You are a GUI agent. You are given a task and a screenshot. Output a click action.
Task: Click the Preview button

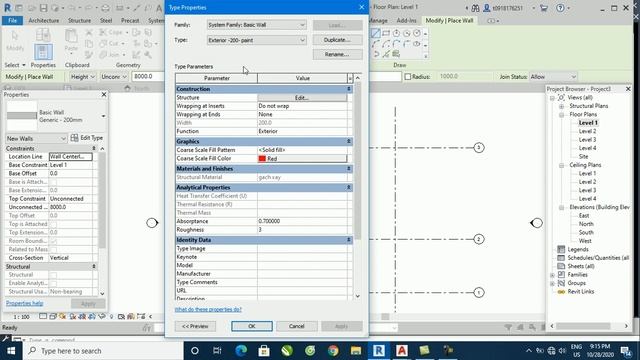195,326
